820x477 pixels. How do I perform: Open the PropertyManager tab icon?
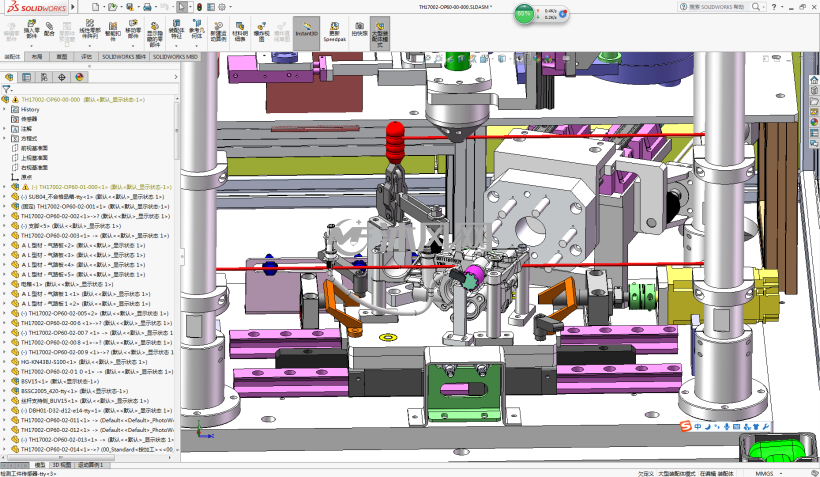pos(26,77)
